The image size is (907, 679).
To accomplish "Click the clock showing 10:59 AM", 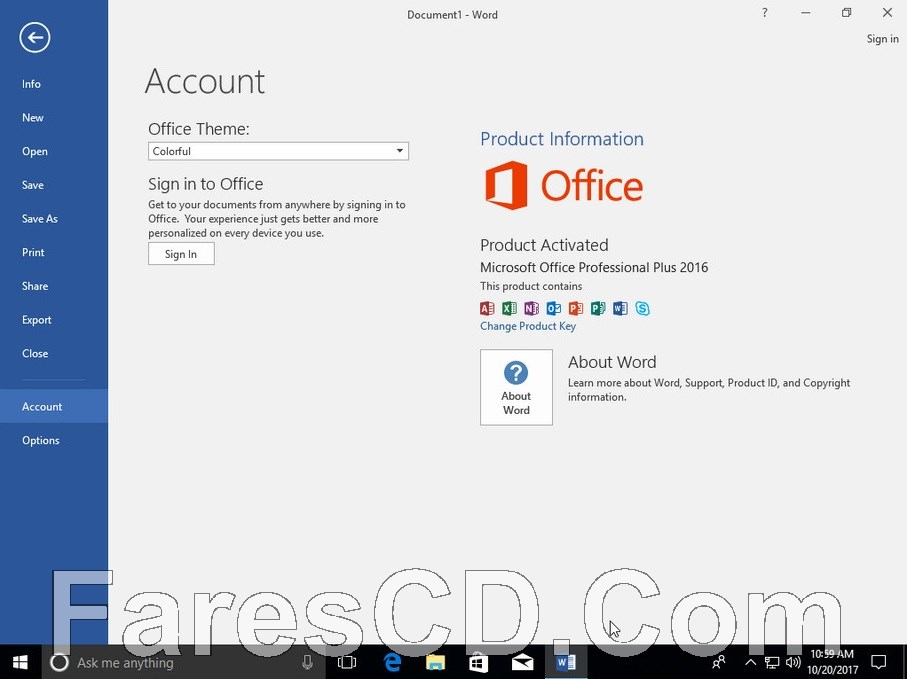I will click(x=832, y=654).
